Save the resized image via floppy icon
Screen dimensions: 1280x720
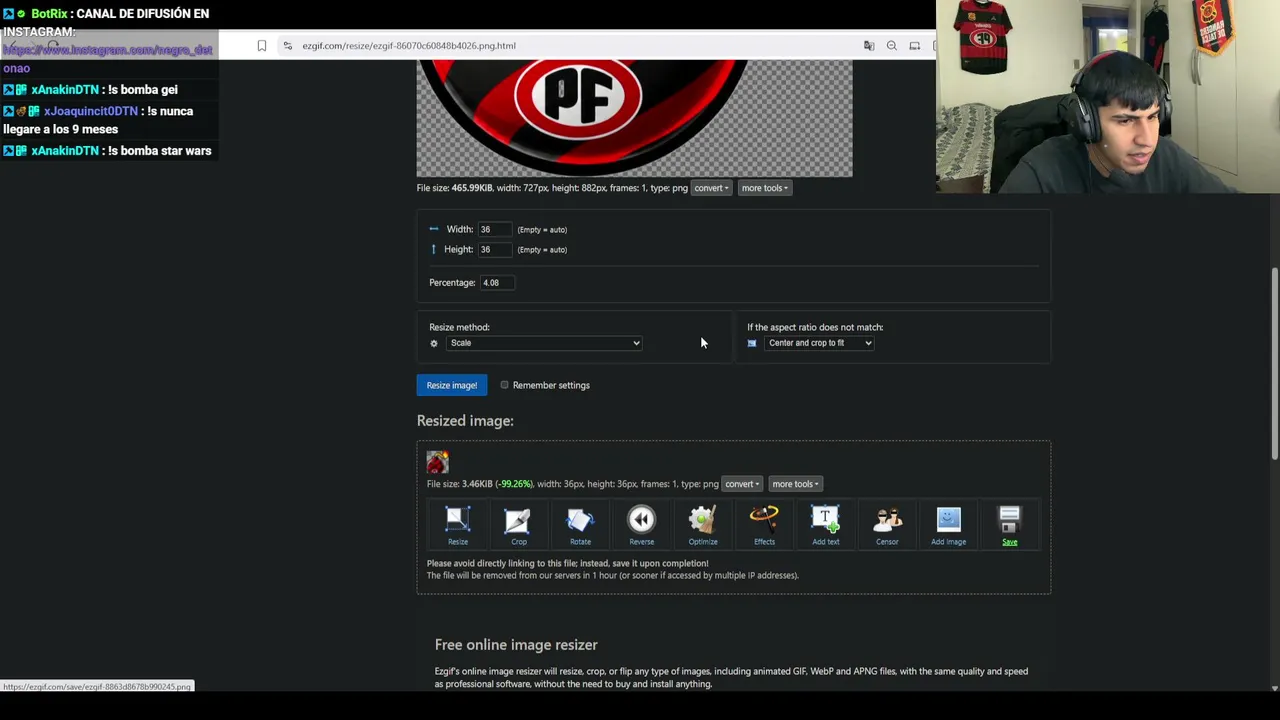click(x=1010, y=520)
